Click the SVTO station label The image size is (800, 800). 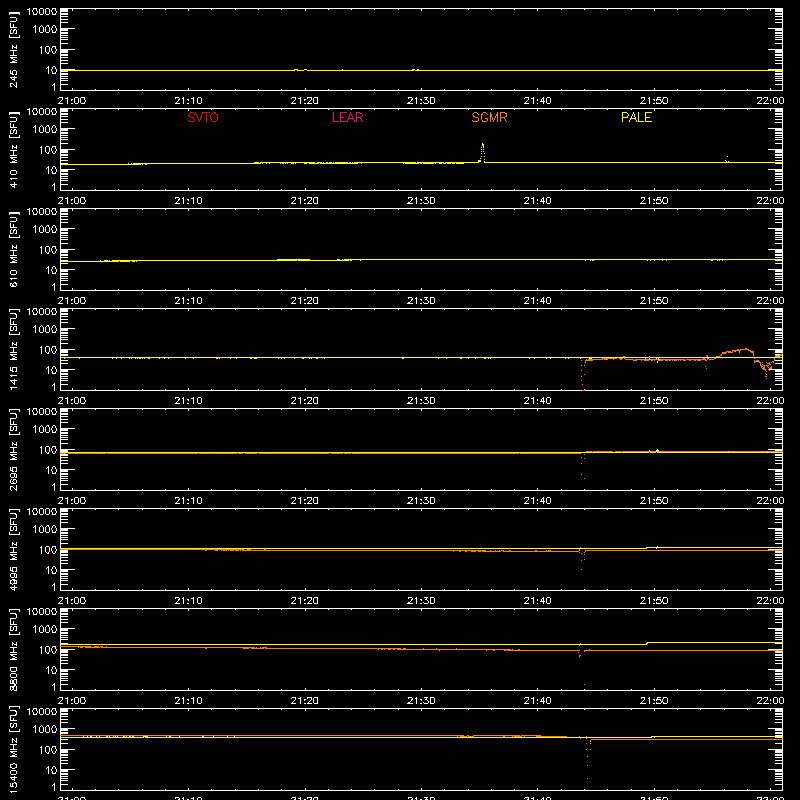point(203,117)
